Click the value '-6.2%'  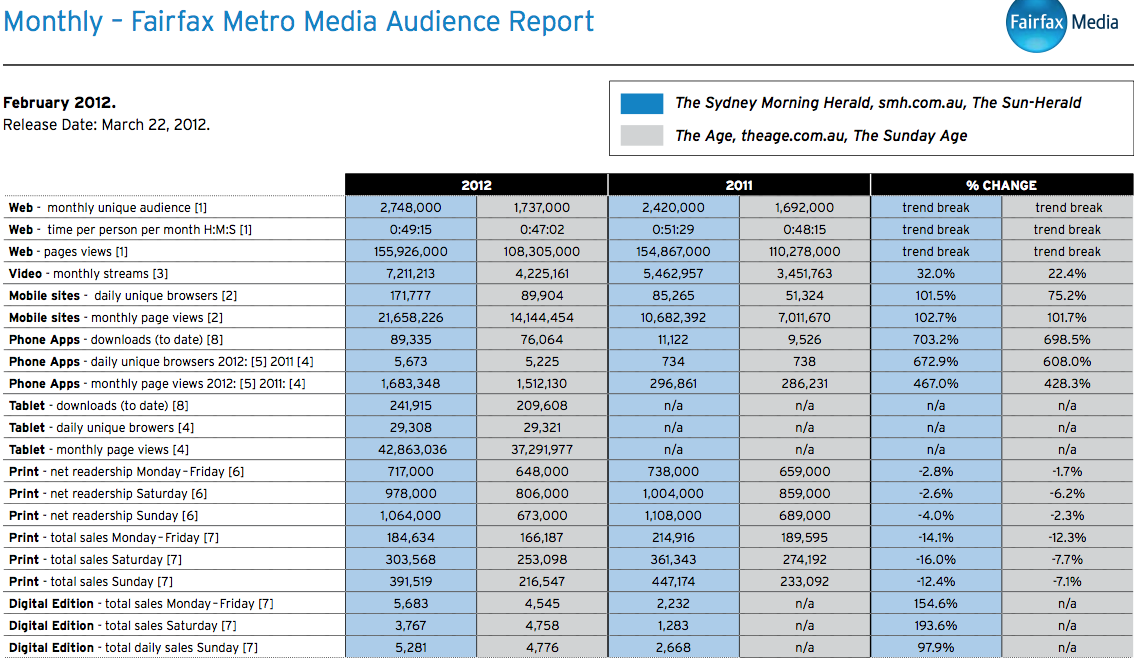[1067, 494]
